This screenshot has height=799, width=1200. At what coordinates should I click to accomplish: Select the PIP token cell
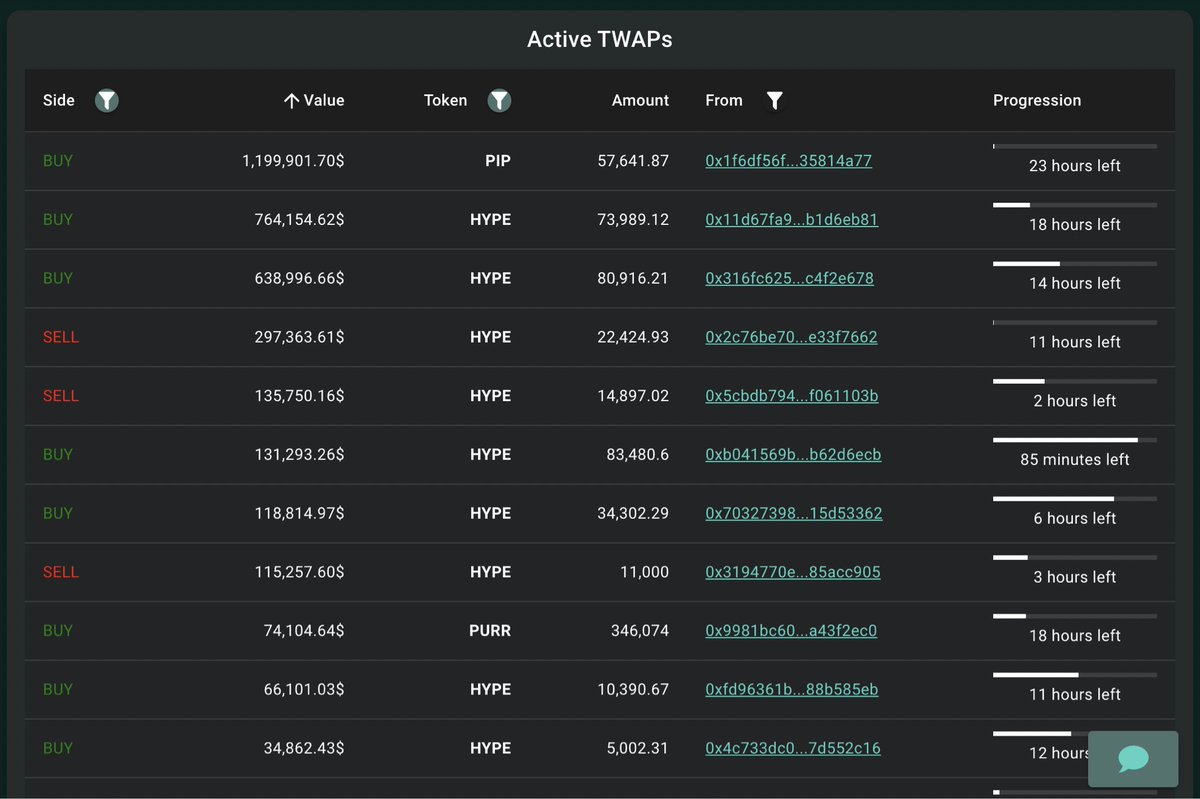pos(498,160)
